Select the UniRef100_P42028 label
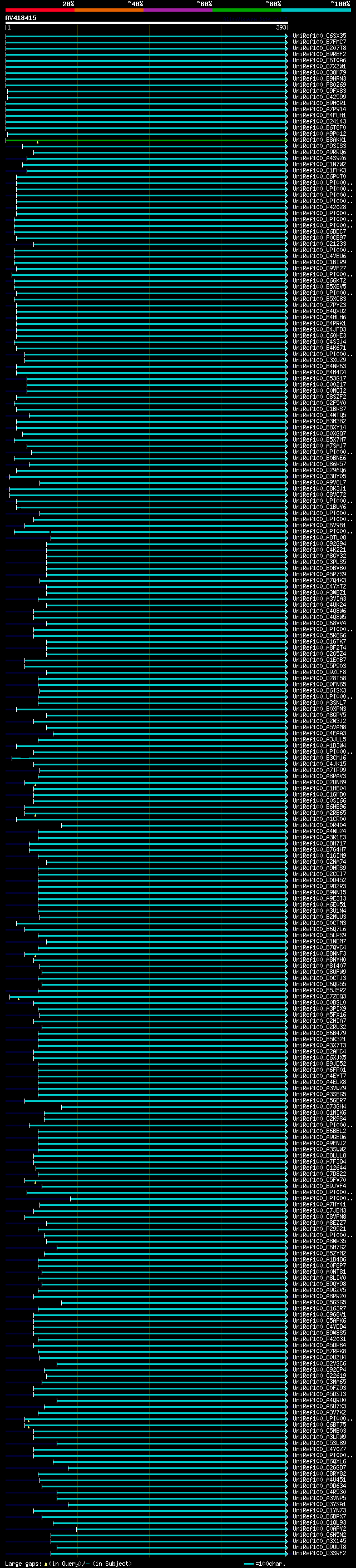The image size is (356, 1568). (x=319, y=207)
